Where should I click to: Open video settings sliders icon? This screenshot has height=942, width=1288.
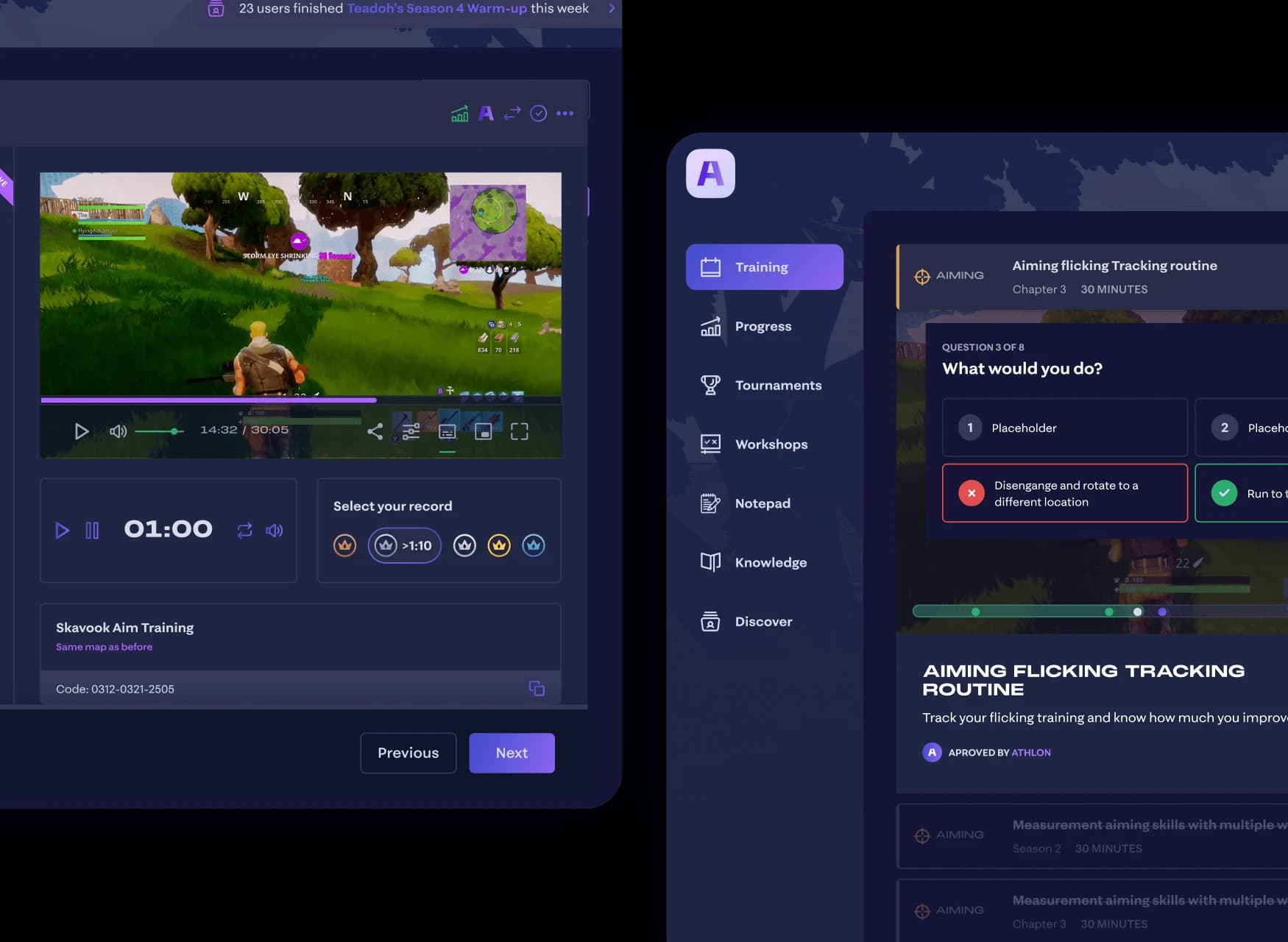tap(411, 431)
